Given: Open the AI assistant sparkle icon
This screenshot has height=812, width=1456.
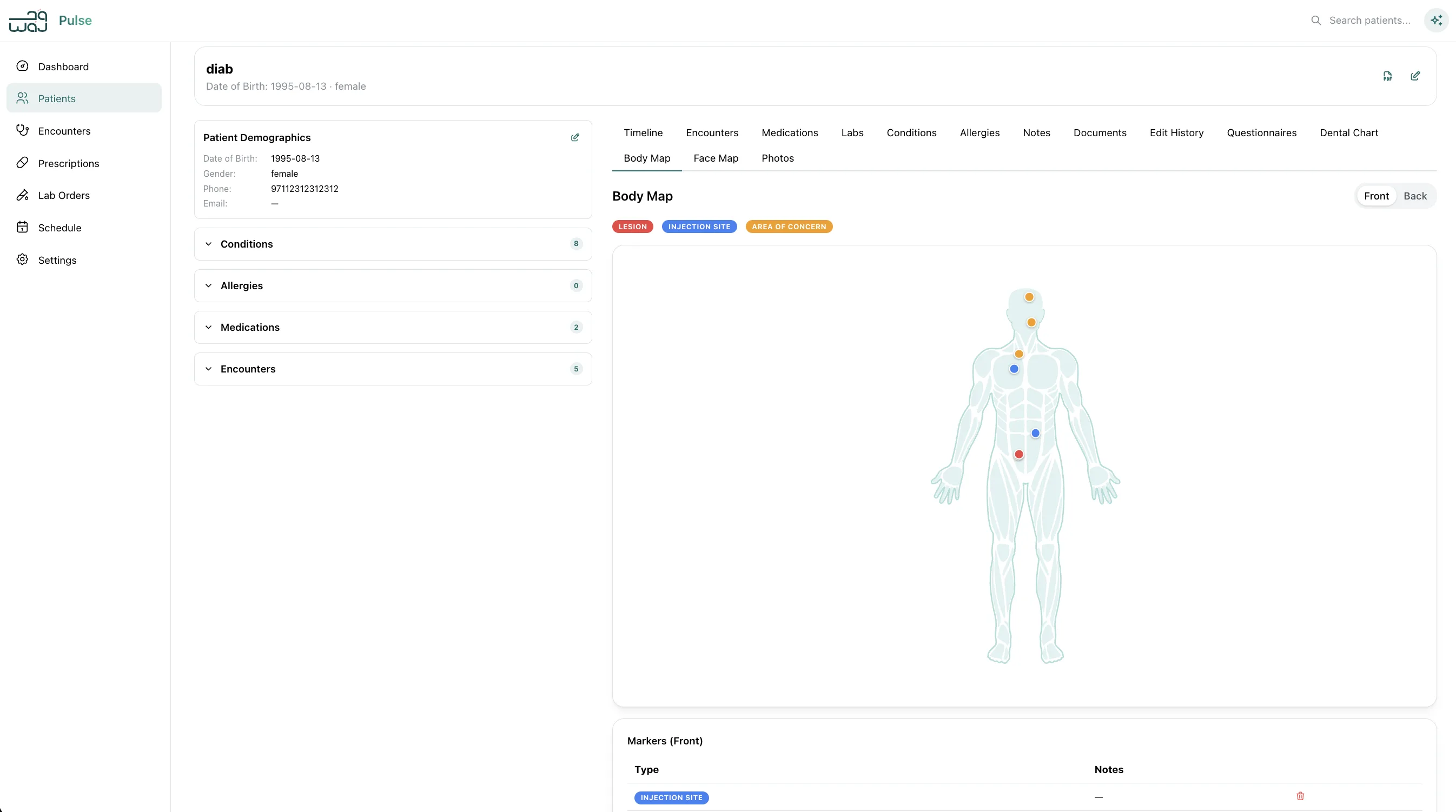Looking at the screenshot, I should (1436, 21).
